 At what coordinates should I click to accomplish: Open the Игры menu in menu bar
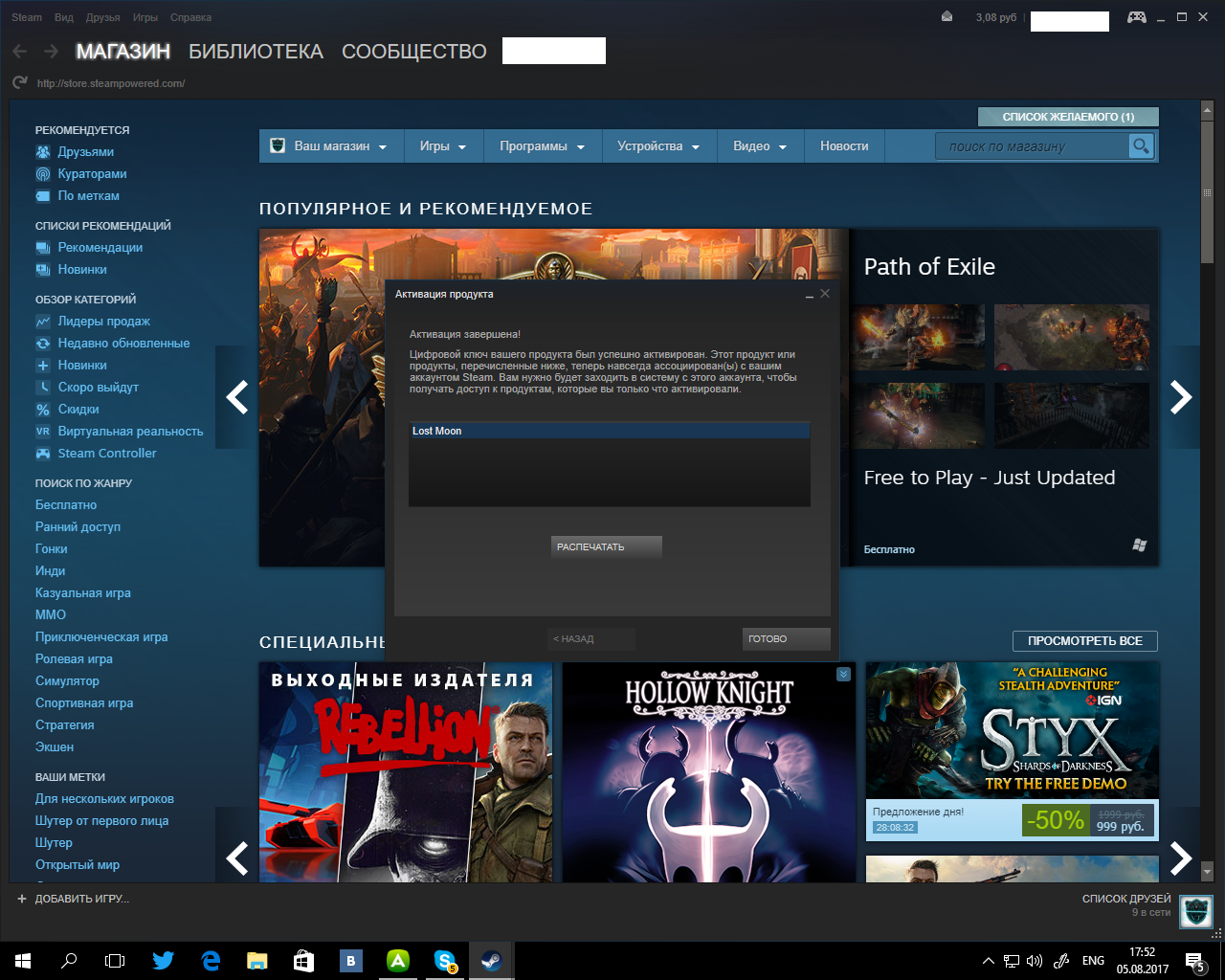(145, 17)
